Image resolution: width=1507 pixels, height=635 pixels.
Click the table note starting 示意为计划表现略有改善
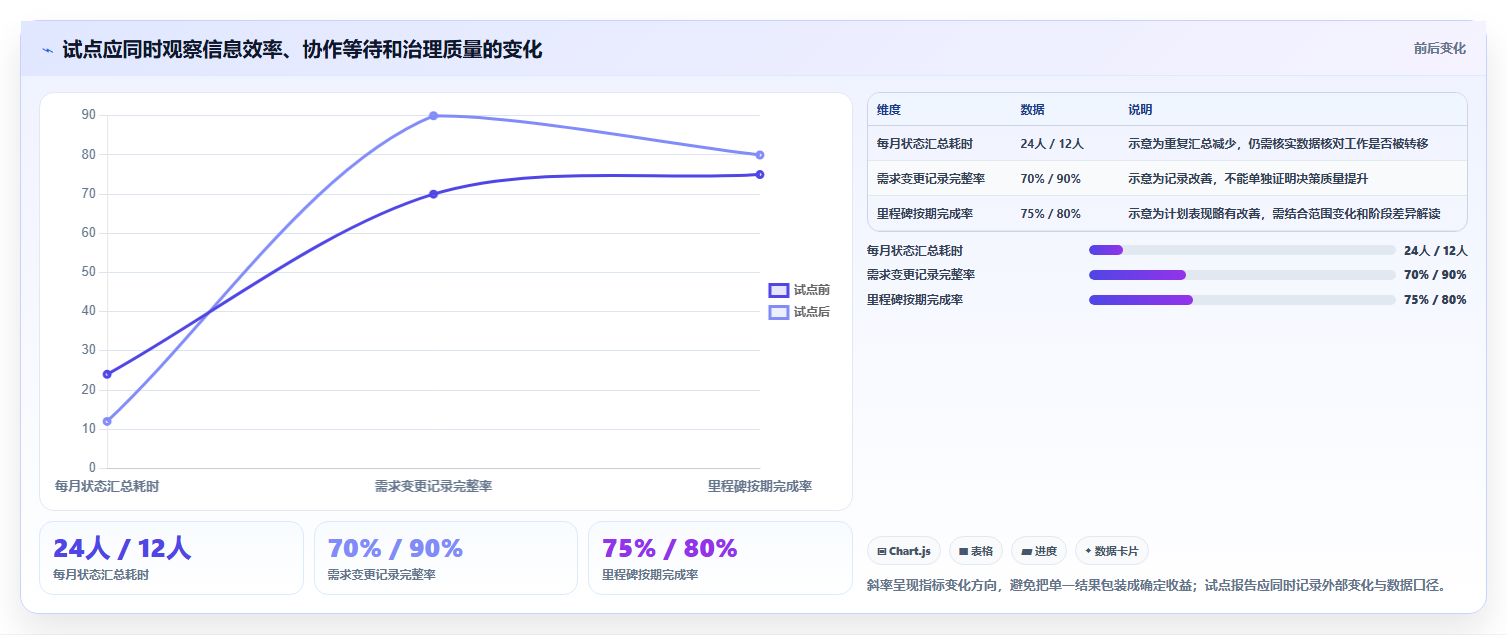[x=1284, y=214]
